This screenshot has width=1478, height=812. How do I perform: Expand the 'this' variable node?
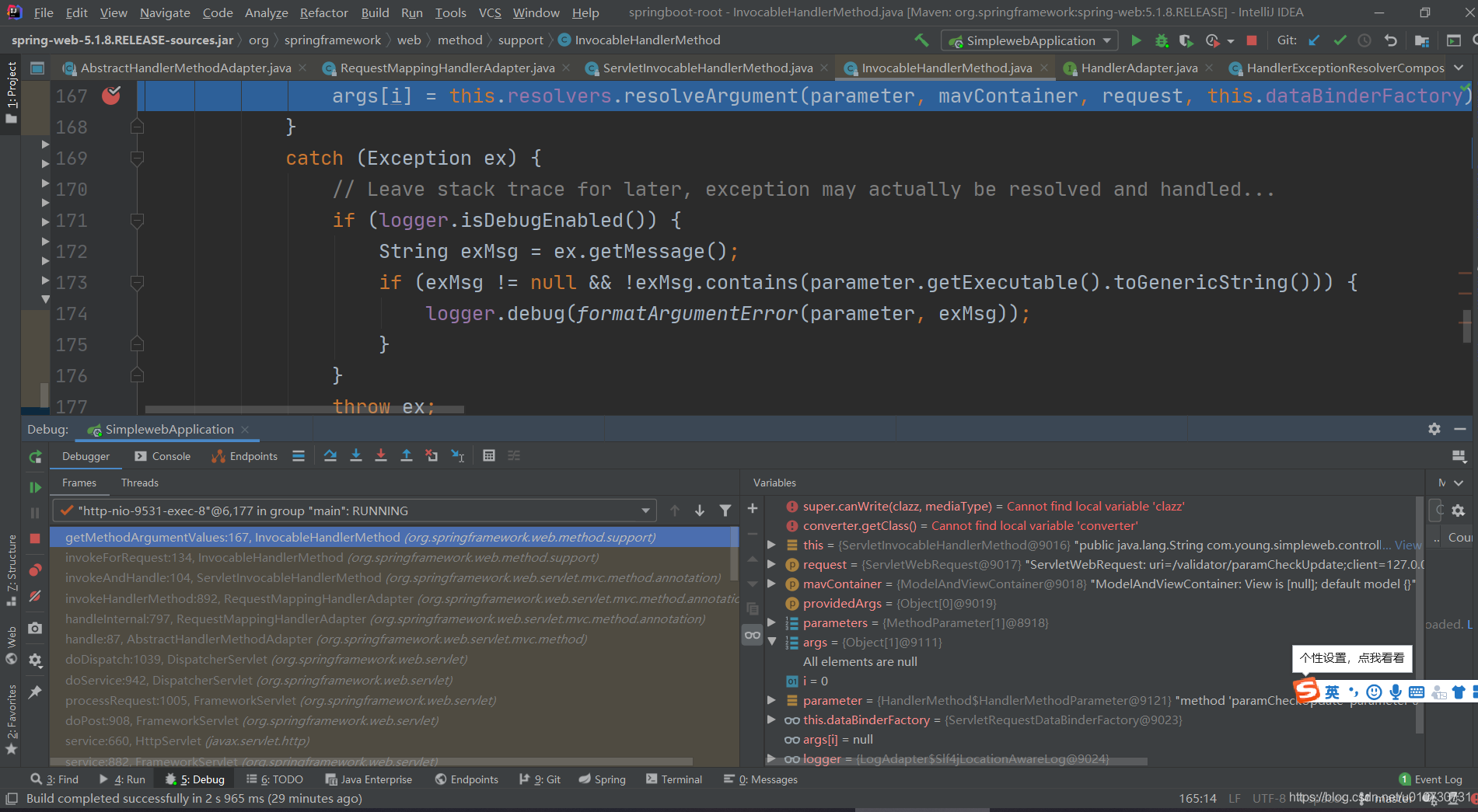pyautogui.click(x=771, y=545)
